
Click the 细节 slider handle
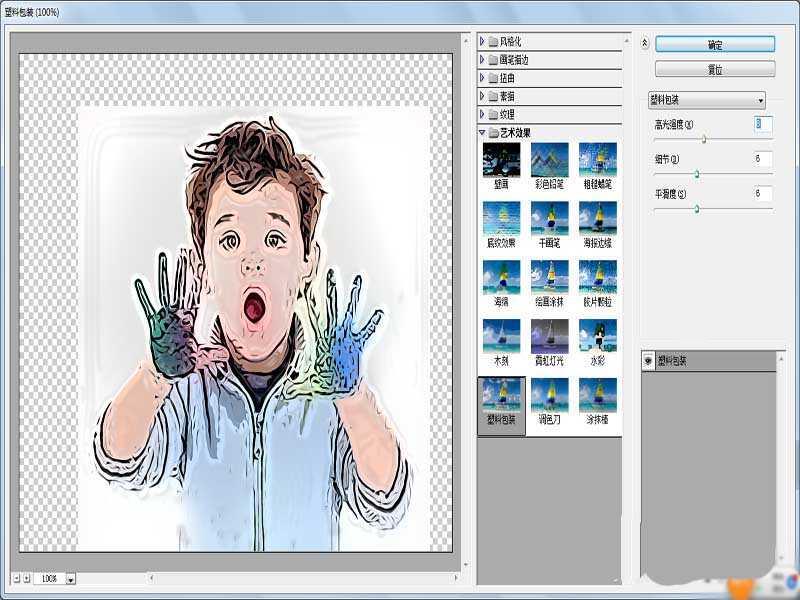[697, 172]
